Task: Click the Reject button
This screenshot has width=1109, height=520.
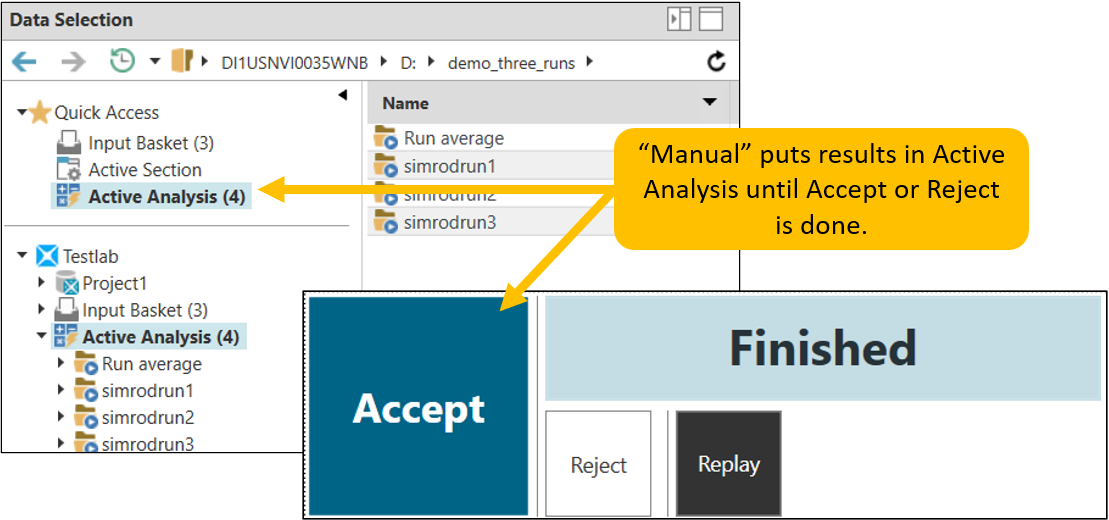Action: point(598,464)
